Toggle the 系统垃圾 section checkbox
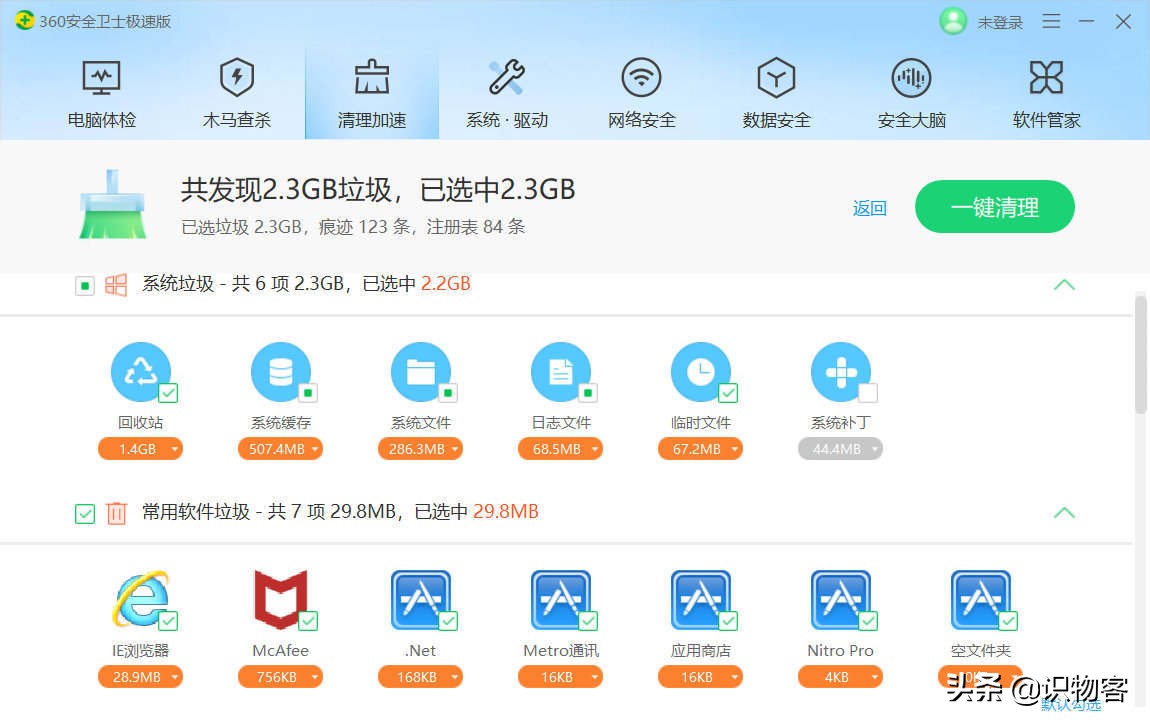The image size is (1150, 725). coord(84,285)
